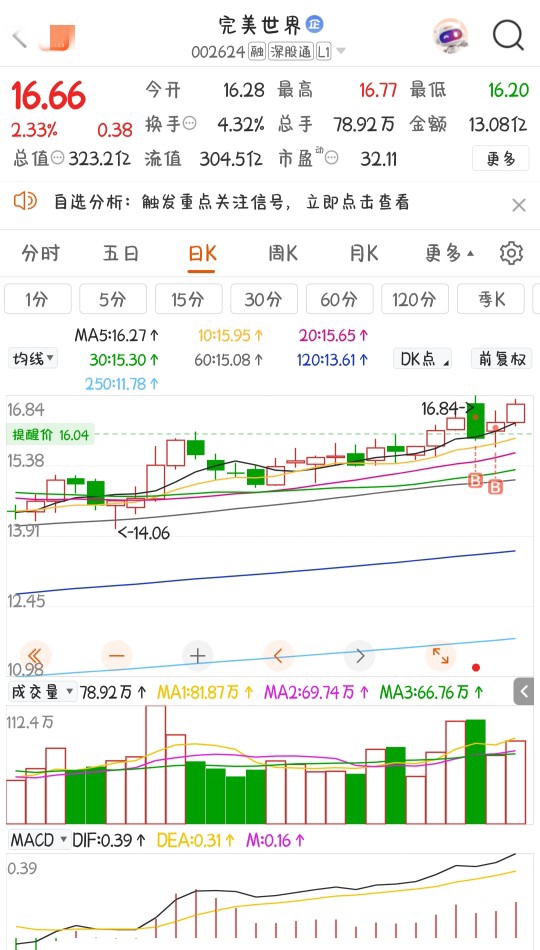Tap the robot assistant avatar icon
Viewport: 540px width, 950px height.
pos(450,36)
